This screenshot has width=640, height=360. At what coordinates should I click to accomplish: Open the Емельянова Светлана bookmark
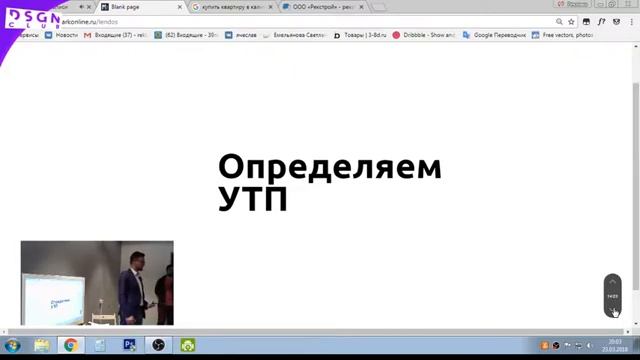tap(294, 36)
